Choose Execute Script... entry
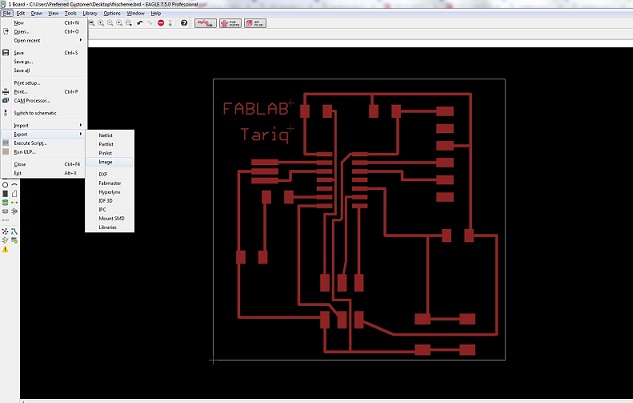The image size is (633, 403). tap(44, 143)
